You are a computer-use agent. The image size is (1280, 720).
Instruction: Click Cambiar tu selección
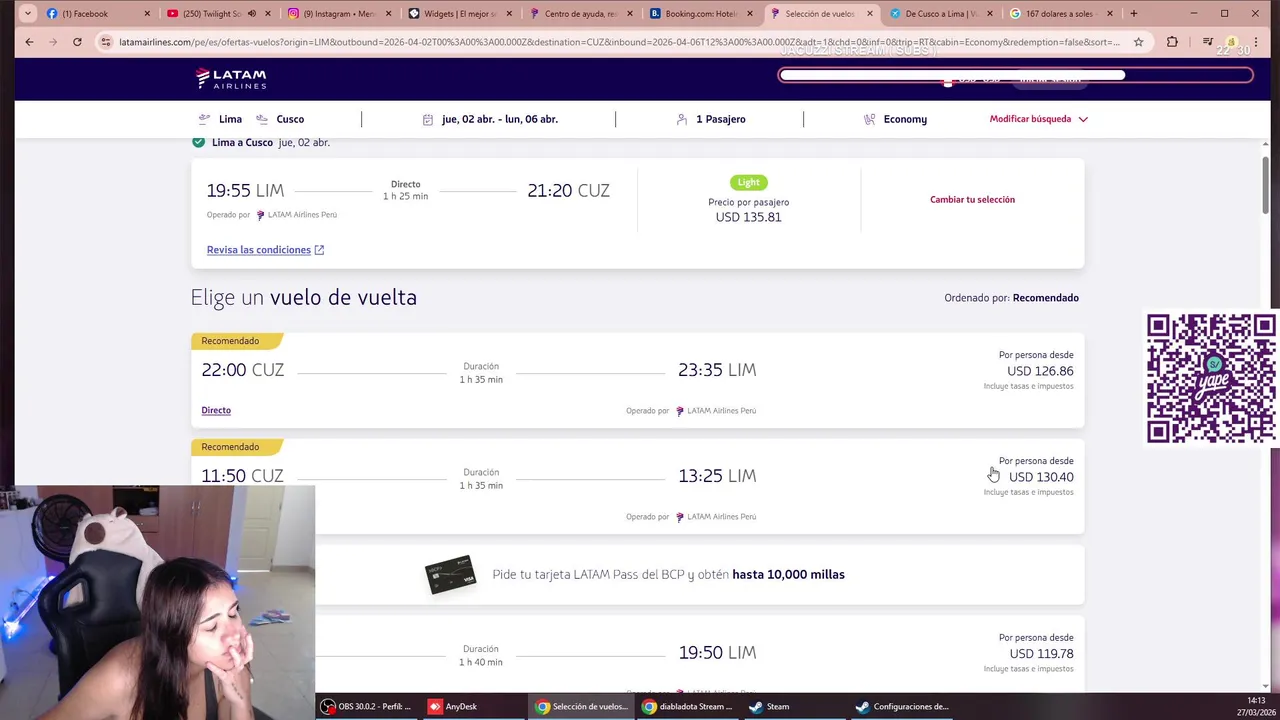(x=972, y=199)
